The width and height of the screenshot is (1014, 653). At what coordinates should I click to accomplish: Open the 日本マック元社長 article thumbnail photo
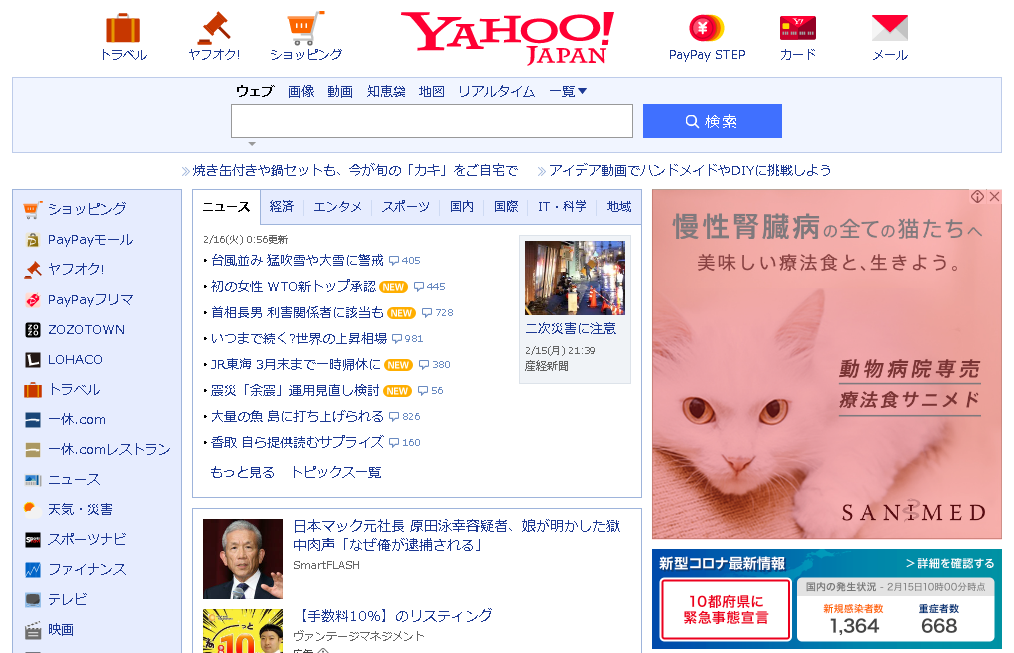point(243,559)
